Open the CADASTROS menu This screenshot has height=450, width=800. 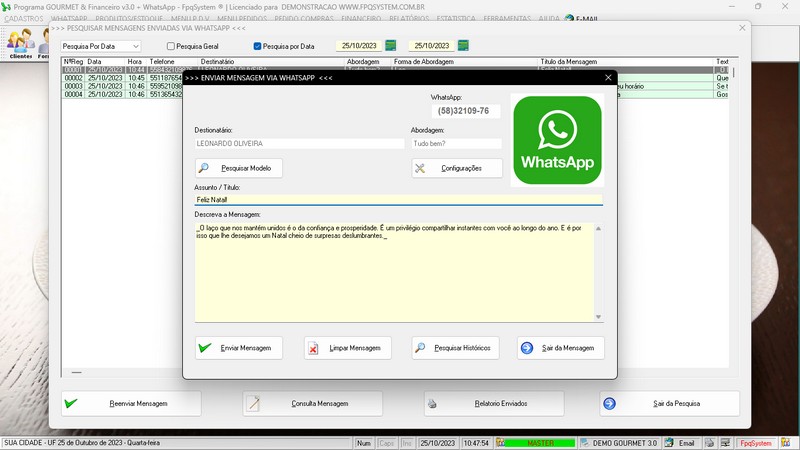(x=23, y=18)
